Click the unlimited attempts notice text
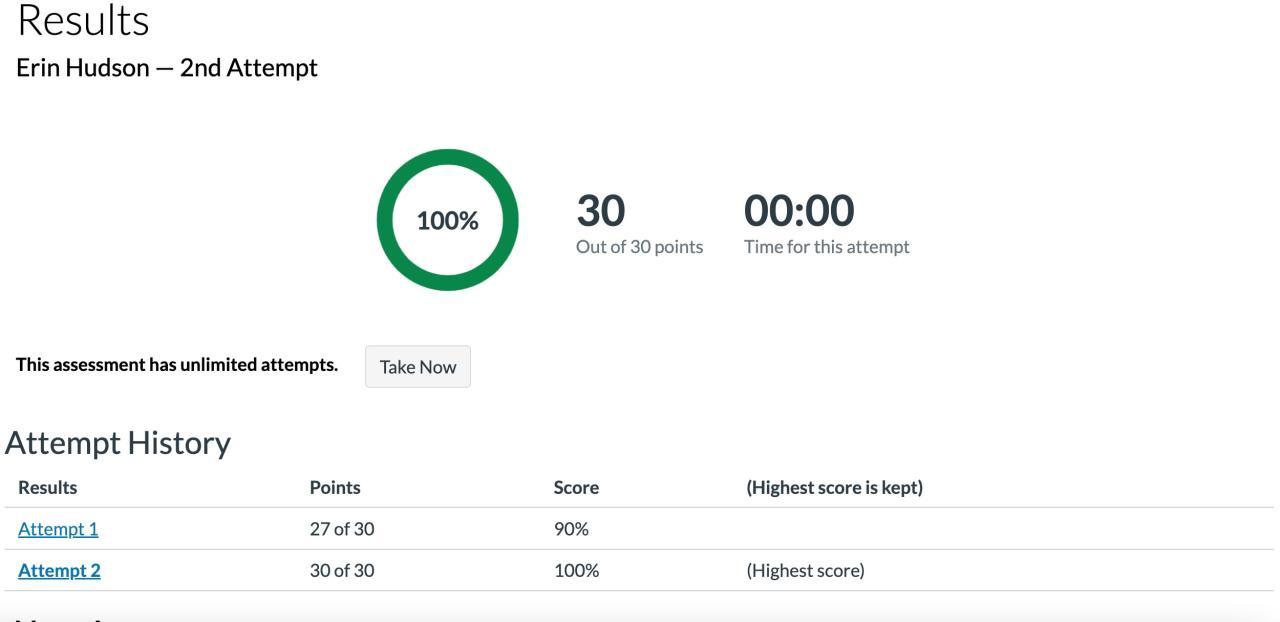The width and height of the screenshot is (1280, 622). [177, 365]
